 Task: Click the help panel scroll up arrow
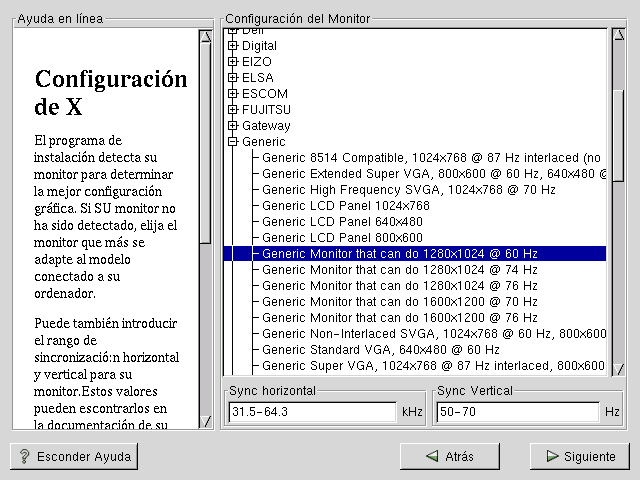pos(205,37)
